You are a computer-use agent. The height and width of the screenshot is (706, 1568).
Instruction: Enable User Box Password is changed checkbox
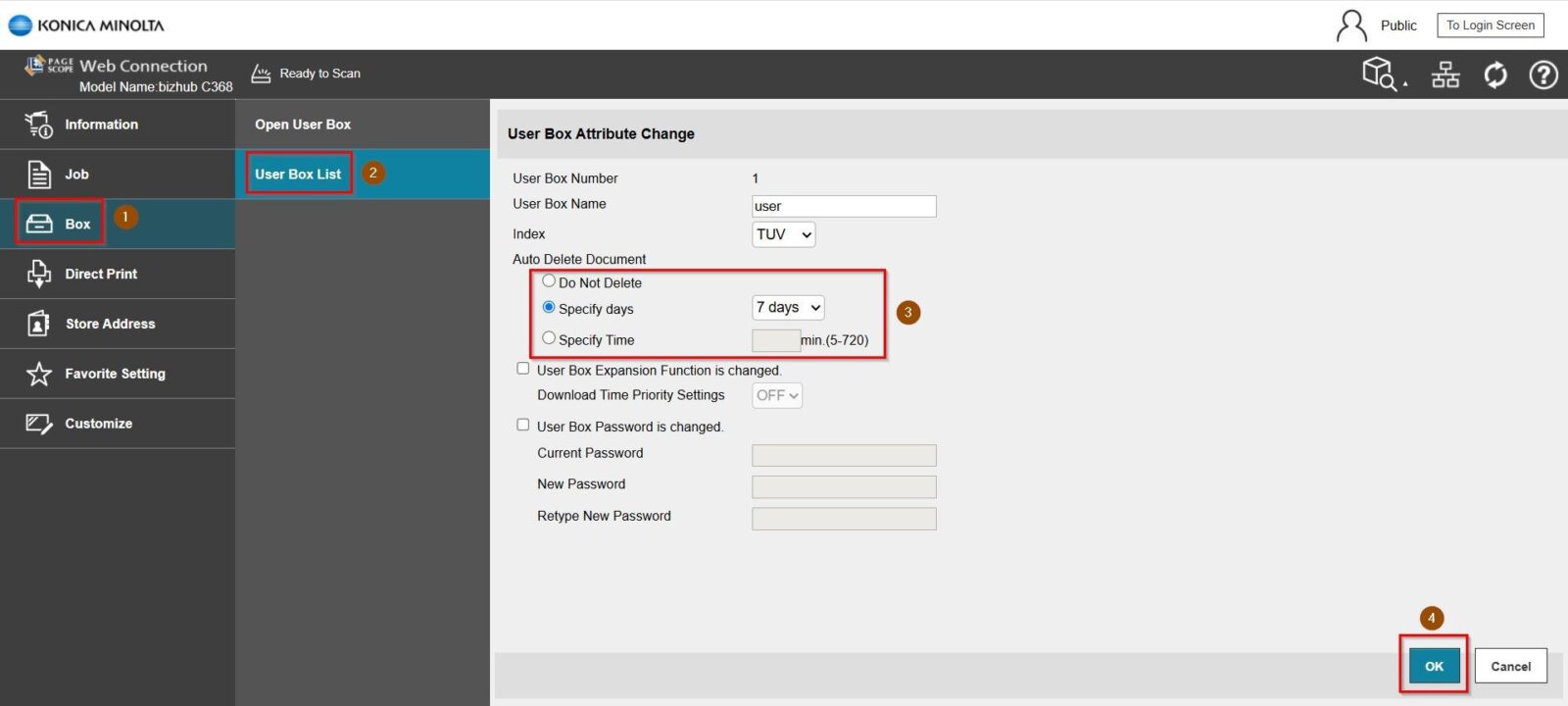pyautogui.click(x=523, y=426)
